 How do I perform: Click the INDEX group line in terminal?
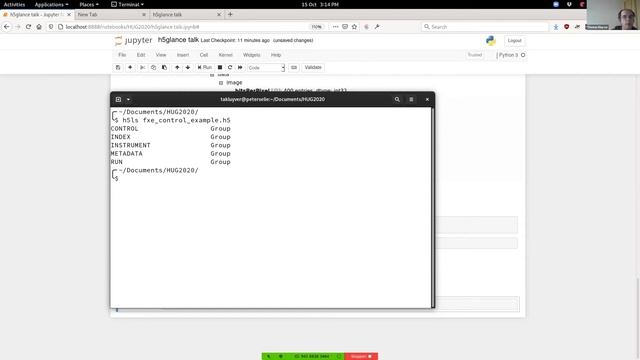click(x=171, y=137)
